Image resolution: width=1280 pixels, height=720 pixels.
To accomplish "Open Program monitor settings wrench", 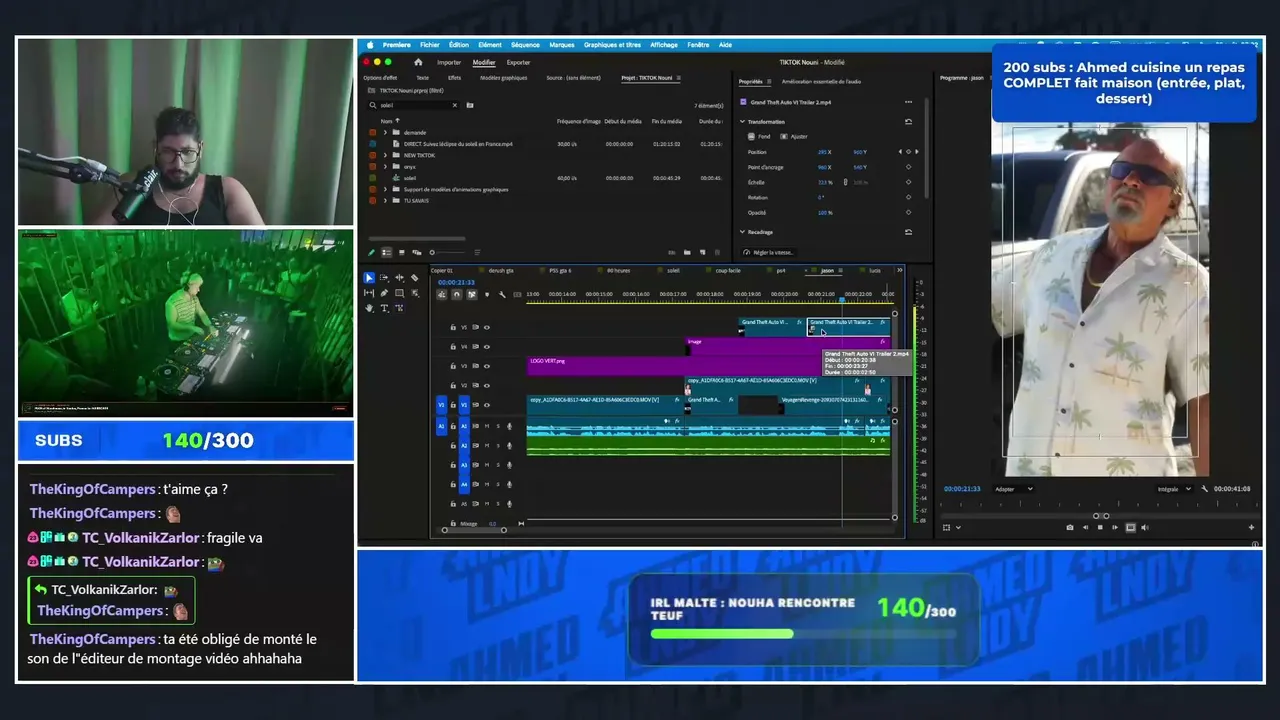I will pos(1204,489).
